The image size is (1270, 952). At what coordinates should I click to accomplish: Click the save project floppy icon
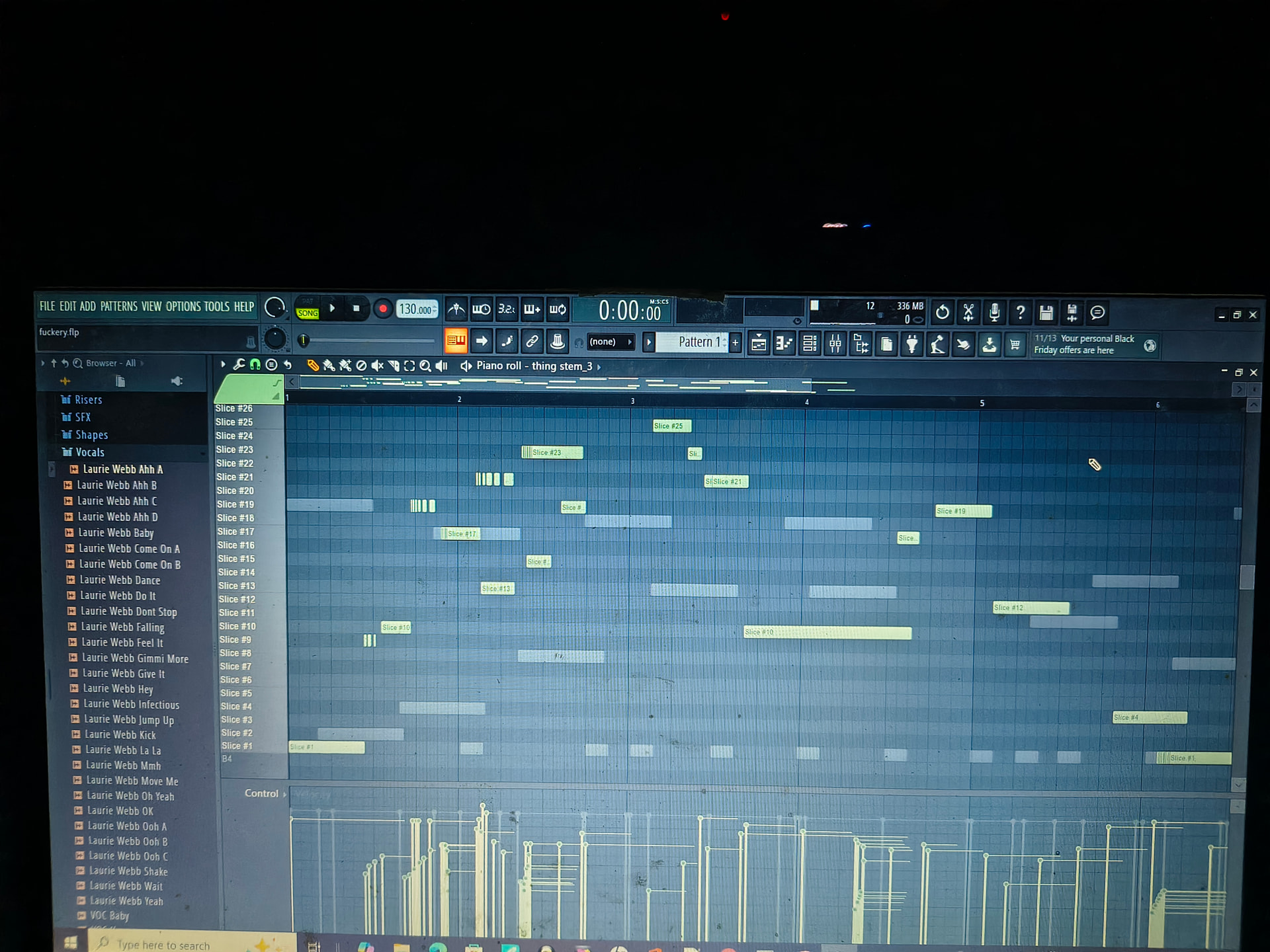[1046, 312]
